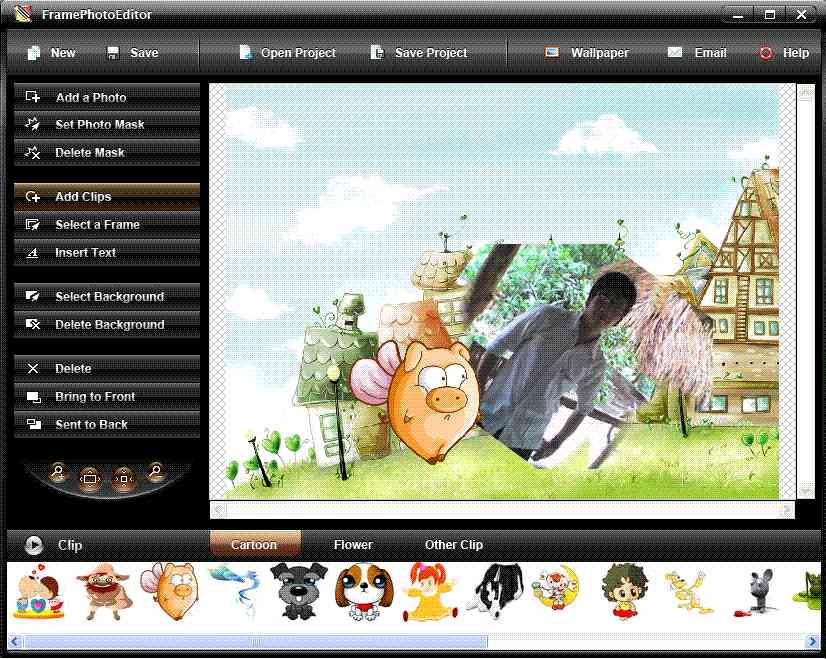Click Select Background button
This screenshot has height=659, width=826.
(107, 297)
